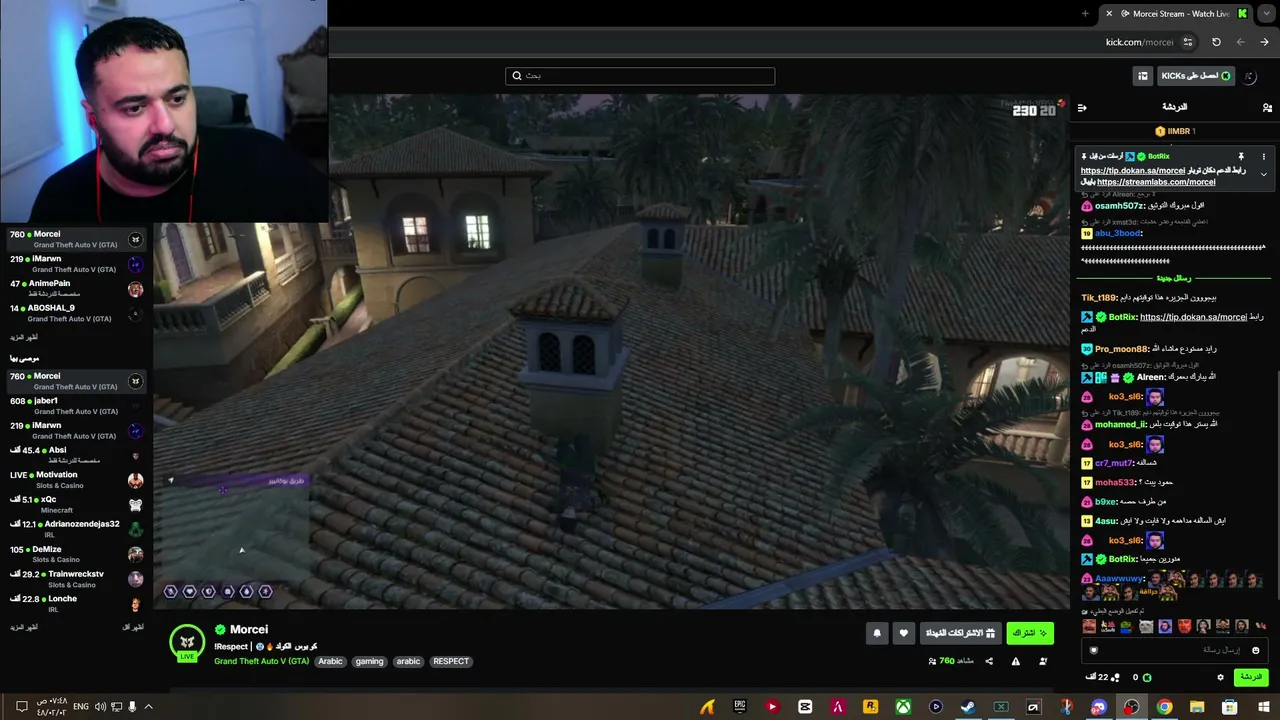Viewport: 1280px width, 720px height.
Task: Click the person icon beside the report triangle
Action: coord(1043,661)
